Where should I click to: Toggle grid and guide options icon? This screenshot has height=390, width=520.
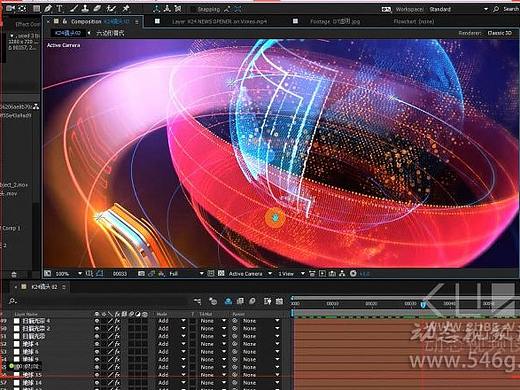[89, 274]
